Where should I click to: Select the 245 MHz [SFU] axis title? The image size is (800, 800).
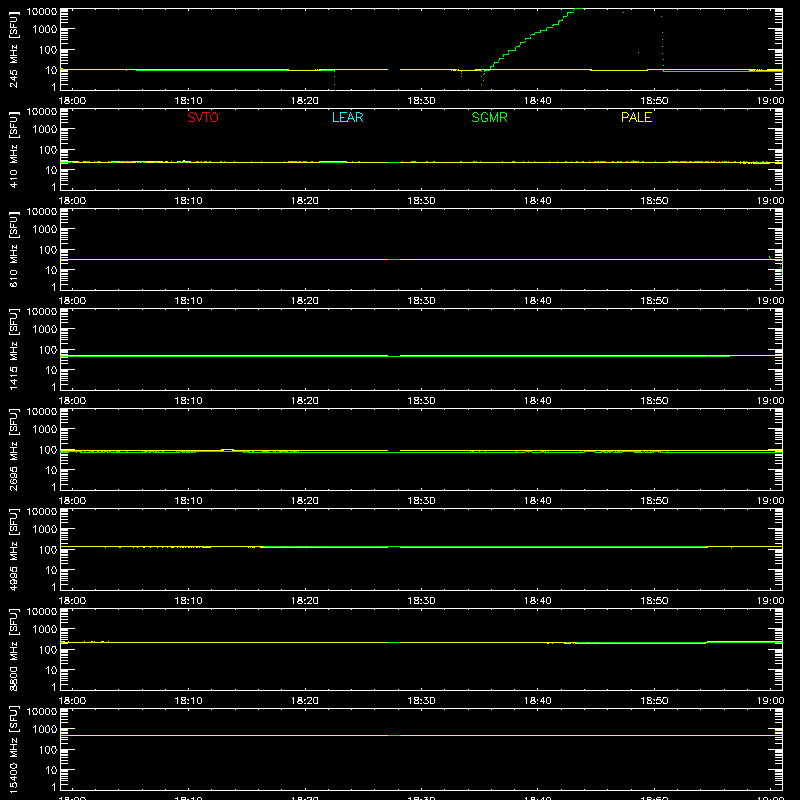pos(14,50)
